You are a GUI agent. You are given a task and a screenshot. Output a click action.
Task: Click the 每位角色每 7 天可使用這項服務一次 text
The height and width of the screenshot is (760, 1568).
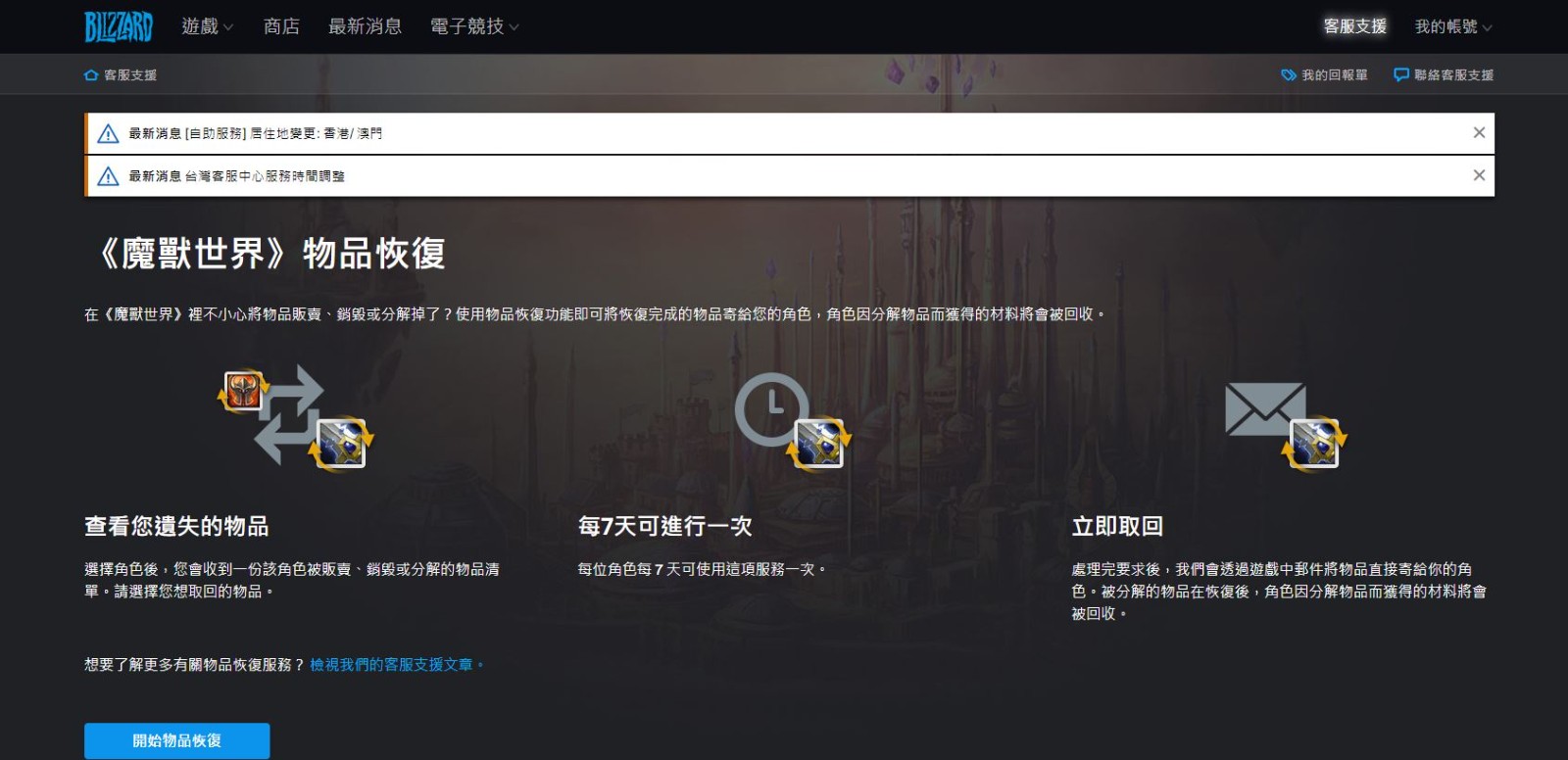pos(701,569)
